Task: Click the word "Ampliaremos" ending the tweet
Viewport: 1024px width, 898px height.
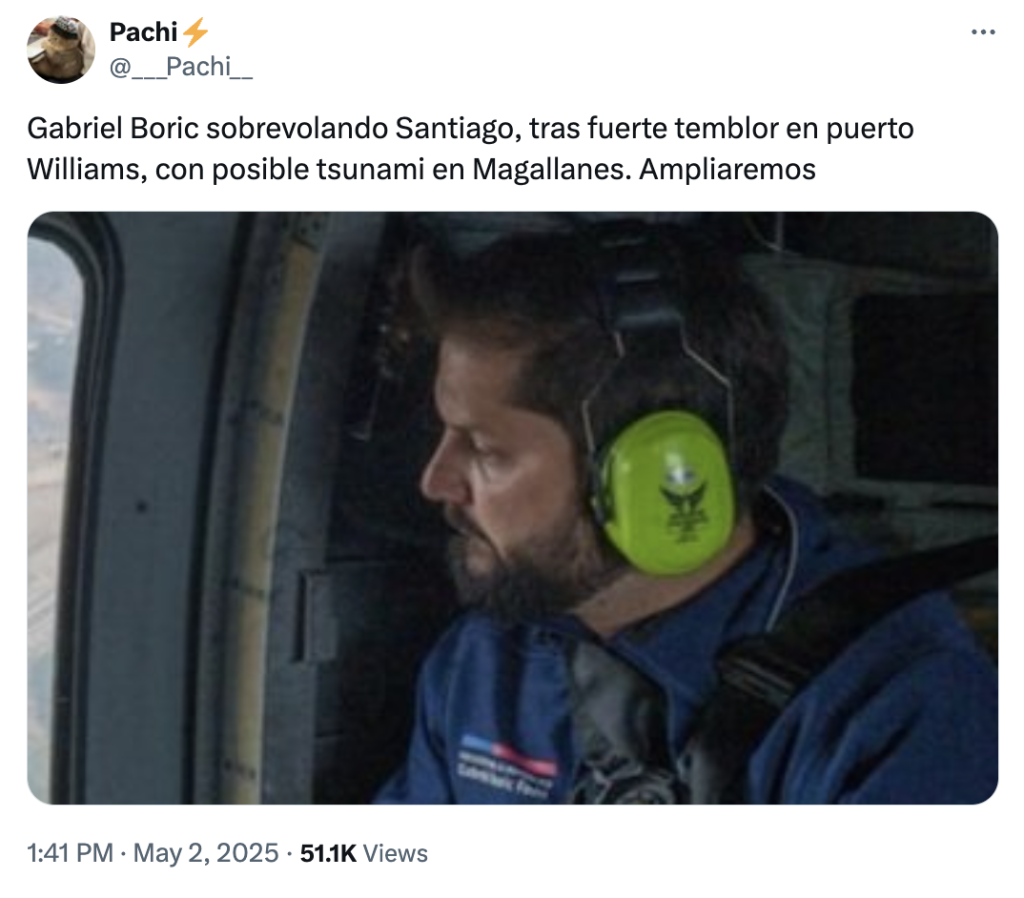Action: 728,169
